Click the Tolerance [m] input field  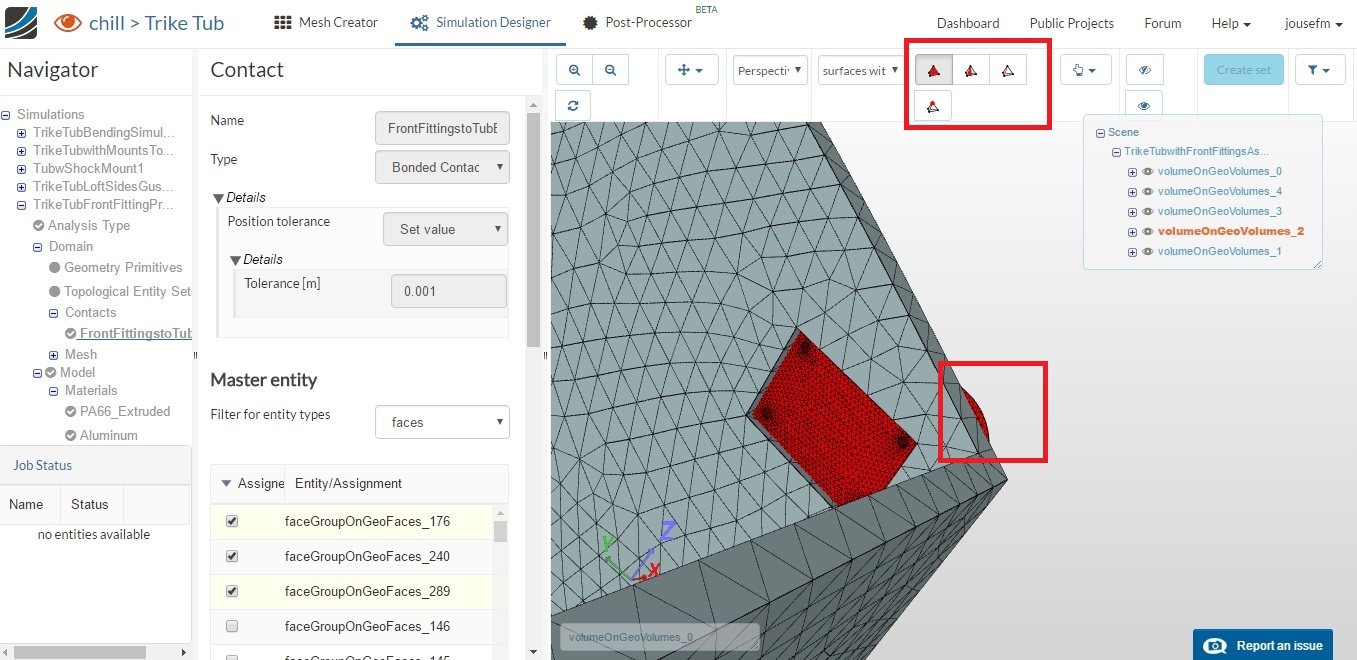pos(448,291)
